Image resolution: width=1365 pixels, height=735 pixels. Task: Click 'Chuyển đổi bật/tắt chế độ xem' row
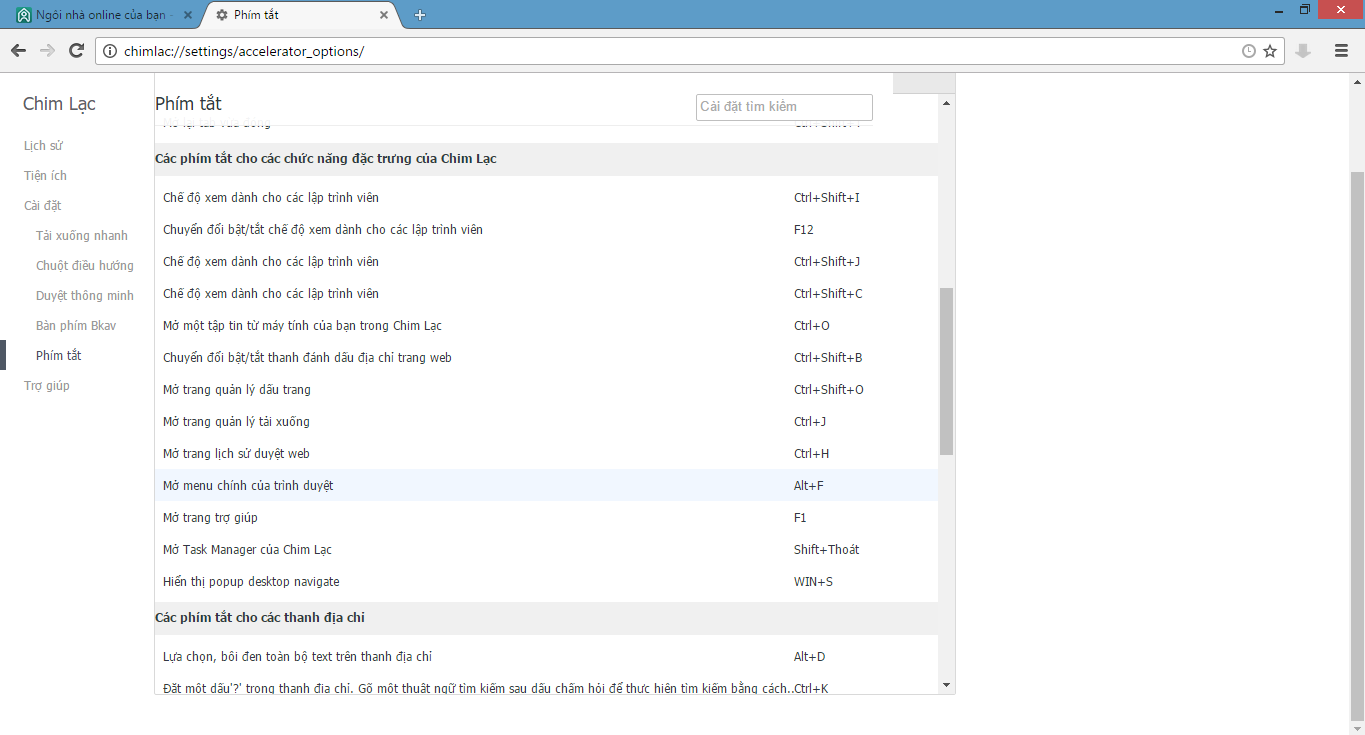tap(546, 230)
